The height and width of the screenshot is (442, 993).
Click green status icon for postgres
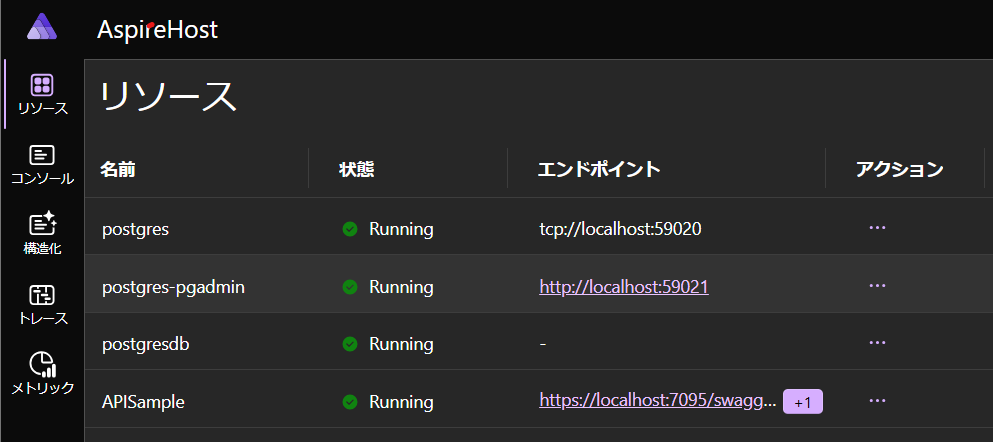point(350,229)
